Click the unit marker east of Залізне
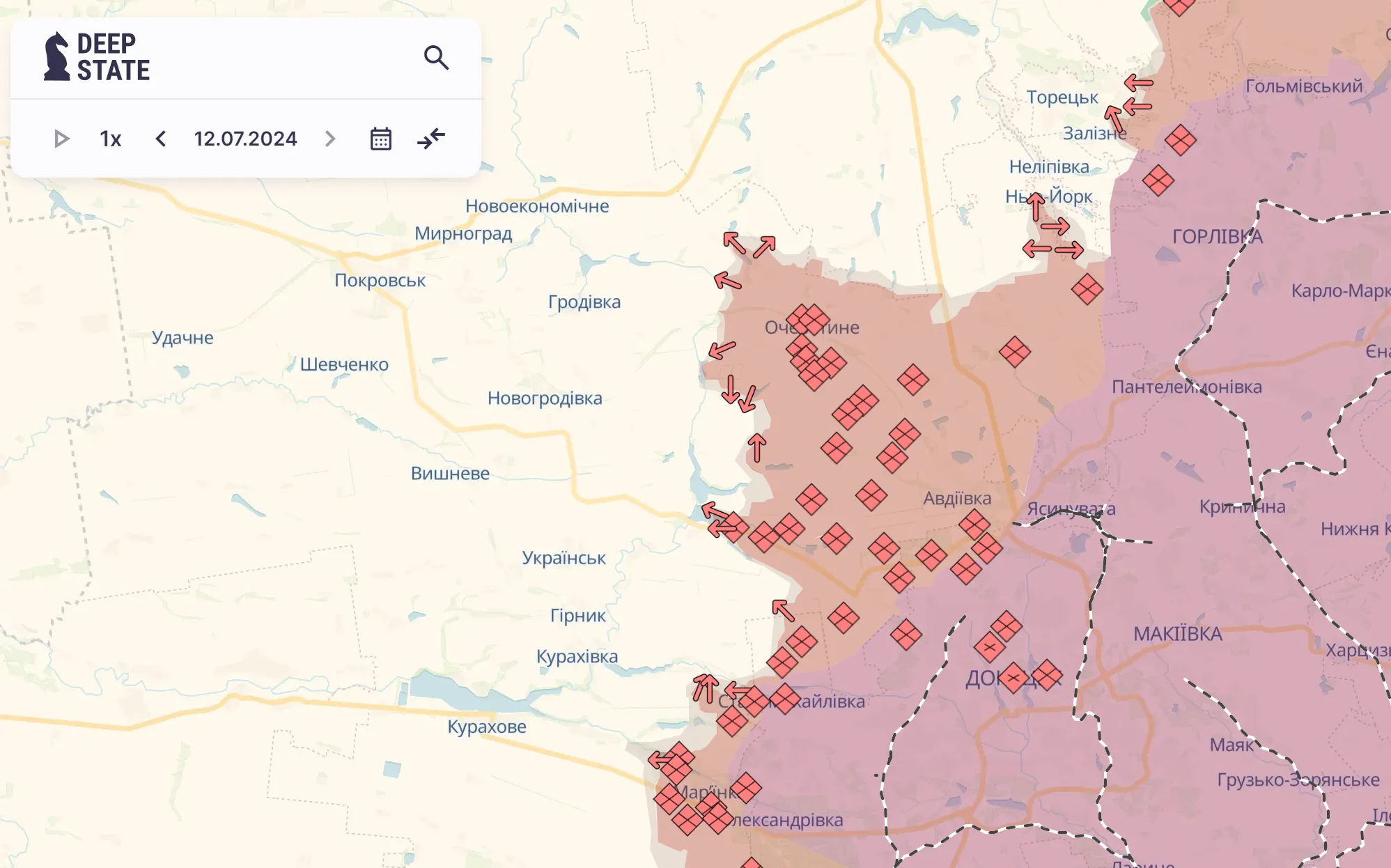Screen dimensions: 1391x868 (x=1180, y=140)
